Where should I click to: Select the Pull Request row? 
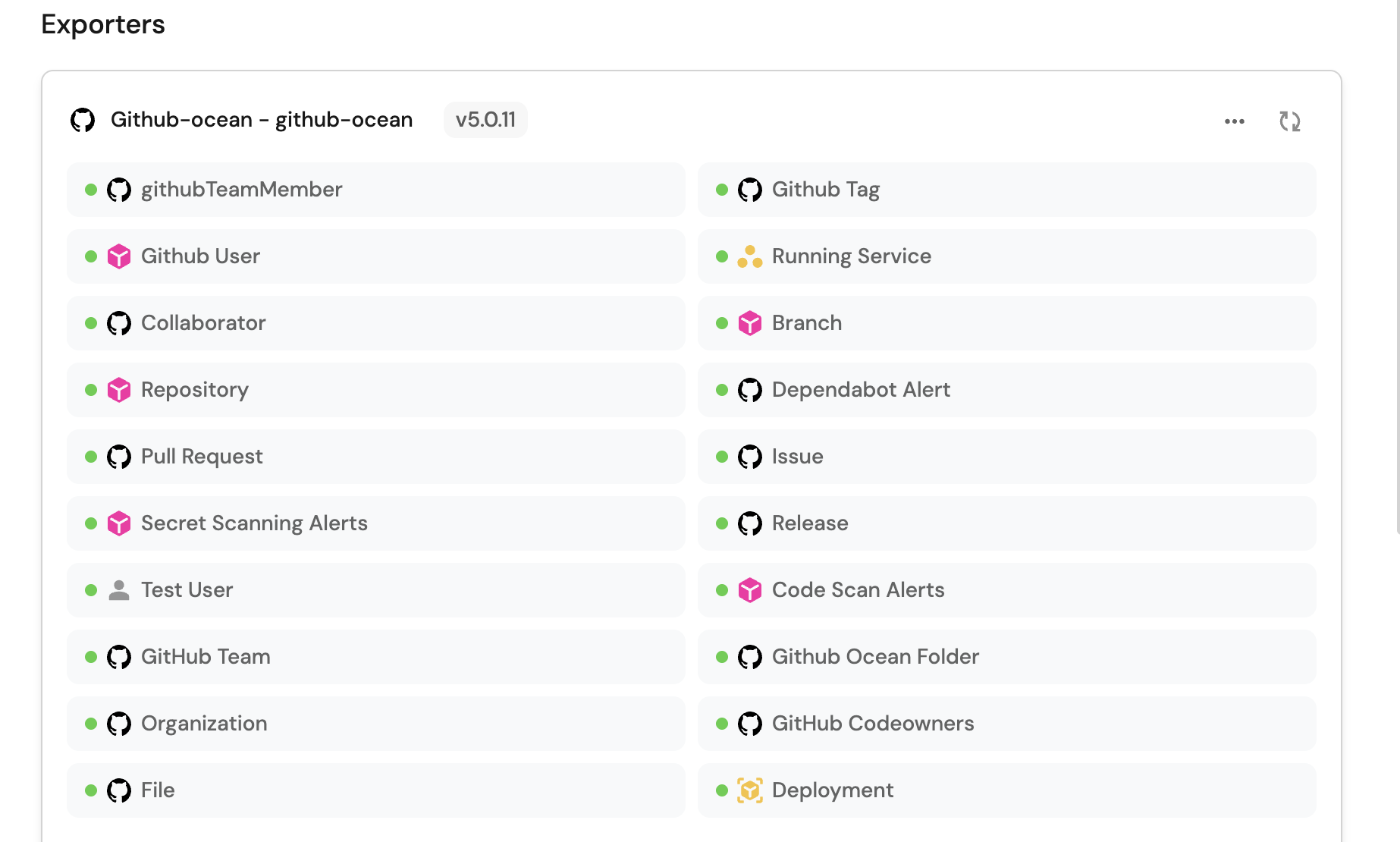[x=375, y=457]
